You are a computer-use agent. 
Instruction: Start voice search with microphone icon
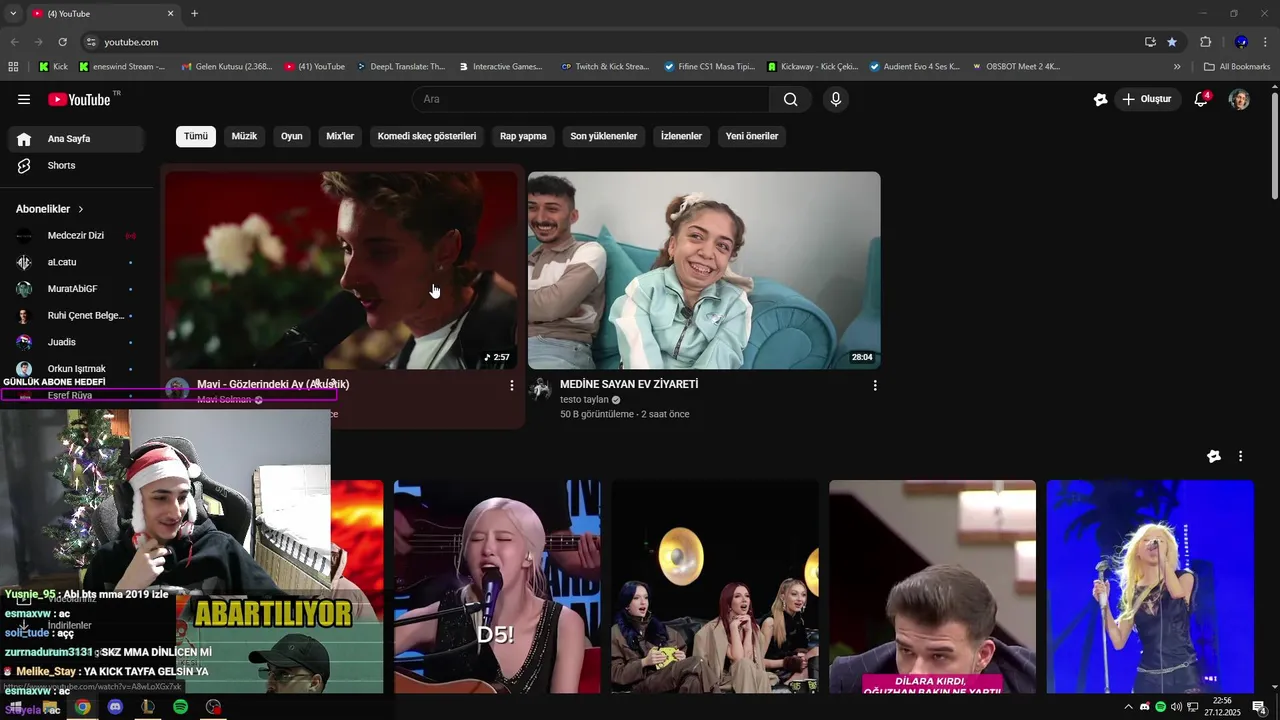(x=836, y=99)
